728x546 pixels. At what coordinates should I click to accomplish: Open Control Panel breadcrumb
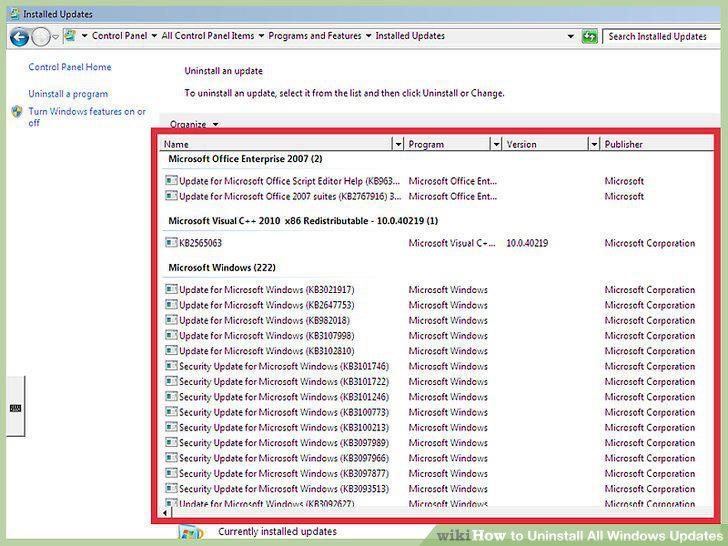(x=119, y=35)
